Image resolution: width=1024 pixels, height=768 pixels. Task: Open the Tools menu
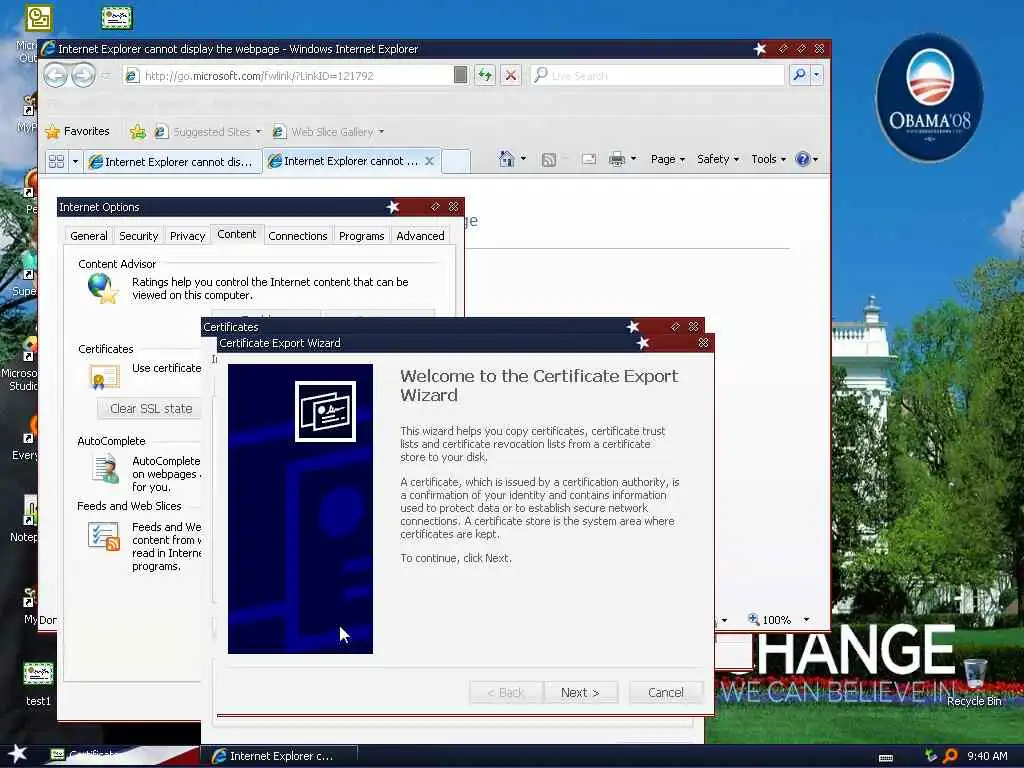(768, 159)
